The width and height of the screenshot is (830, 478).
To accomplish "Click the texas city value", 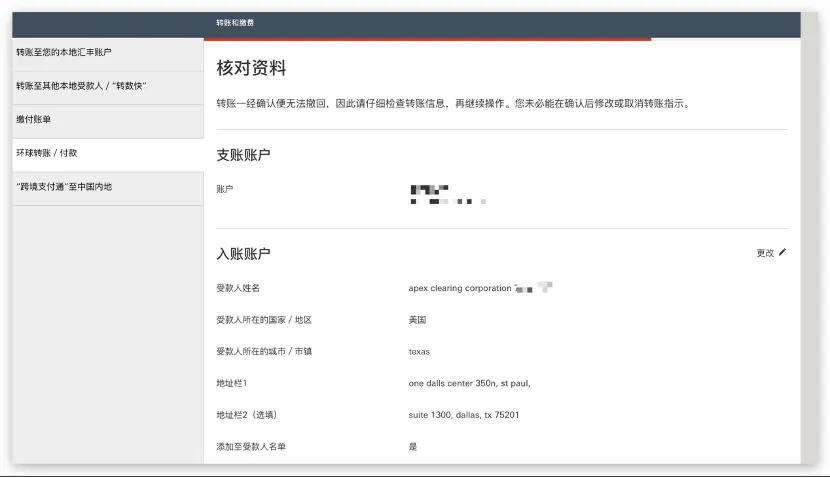I will click(x=419, y=351).
